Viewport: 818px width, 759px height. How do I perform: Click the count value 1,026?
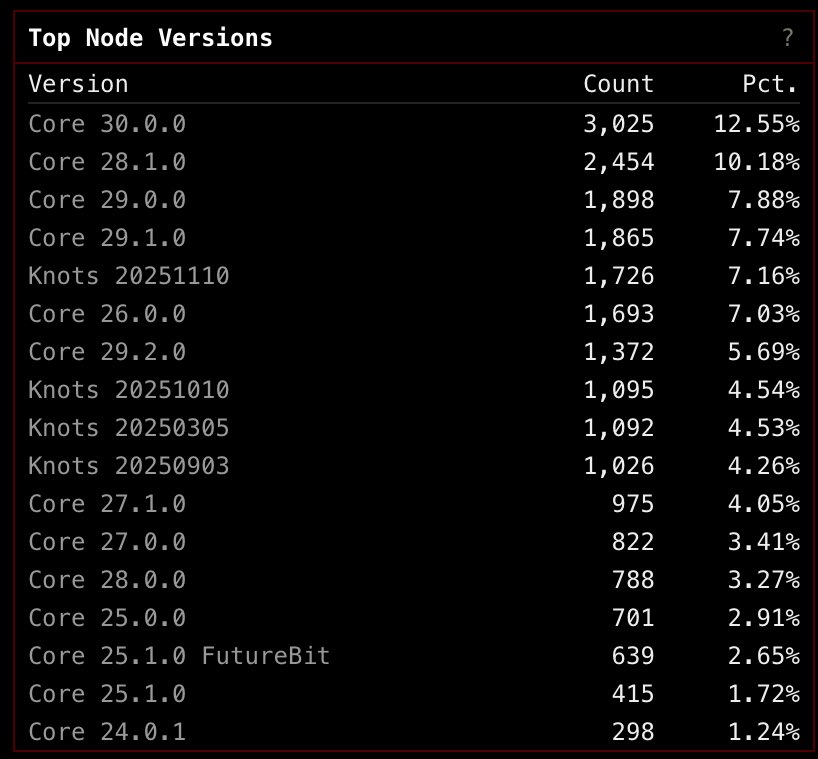point(618,466)
